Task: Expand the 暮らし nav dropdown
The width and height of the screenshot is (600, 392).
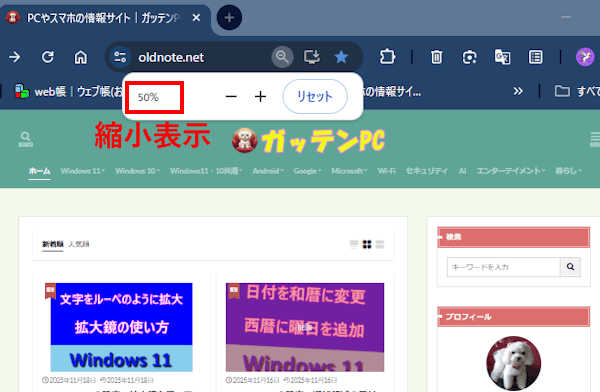Action: 569,171
